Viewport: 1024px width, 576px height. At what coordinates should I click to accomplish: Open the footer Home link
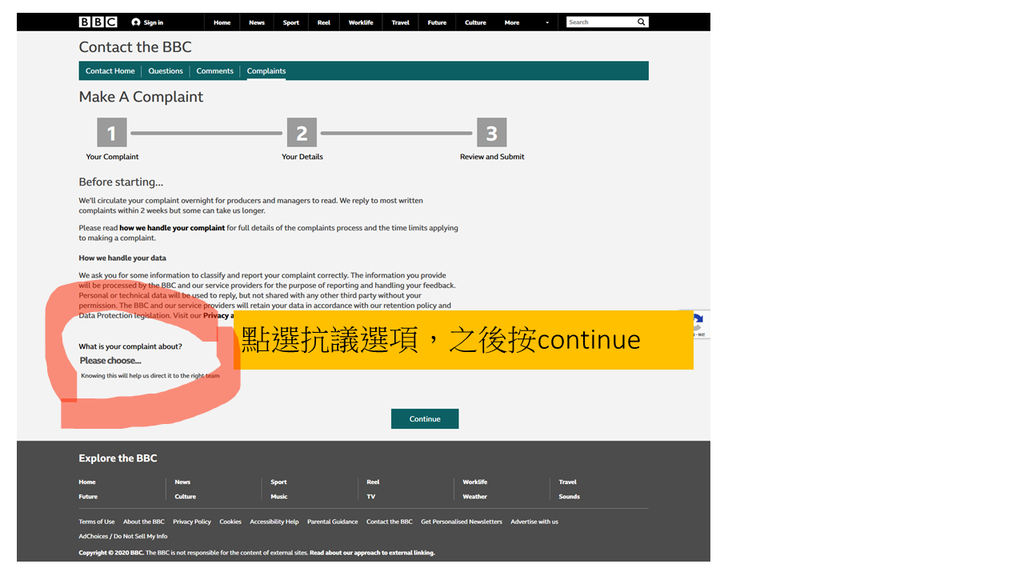coord(87,482)
